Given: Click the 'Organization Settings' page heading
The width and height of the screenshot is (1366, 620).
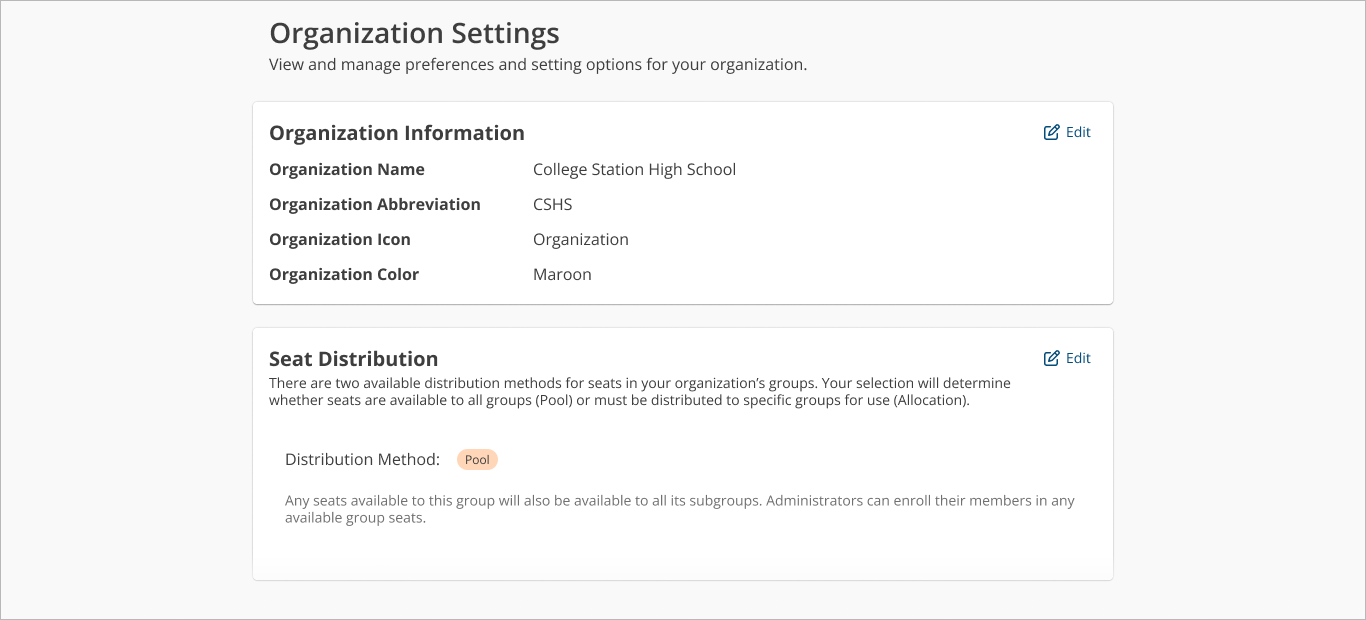Looking at the screenshot, I should (414, 33).
